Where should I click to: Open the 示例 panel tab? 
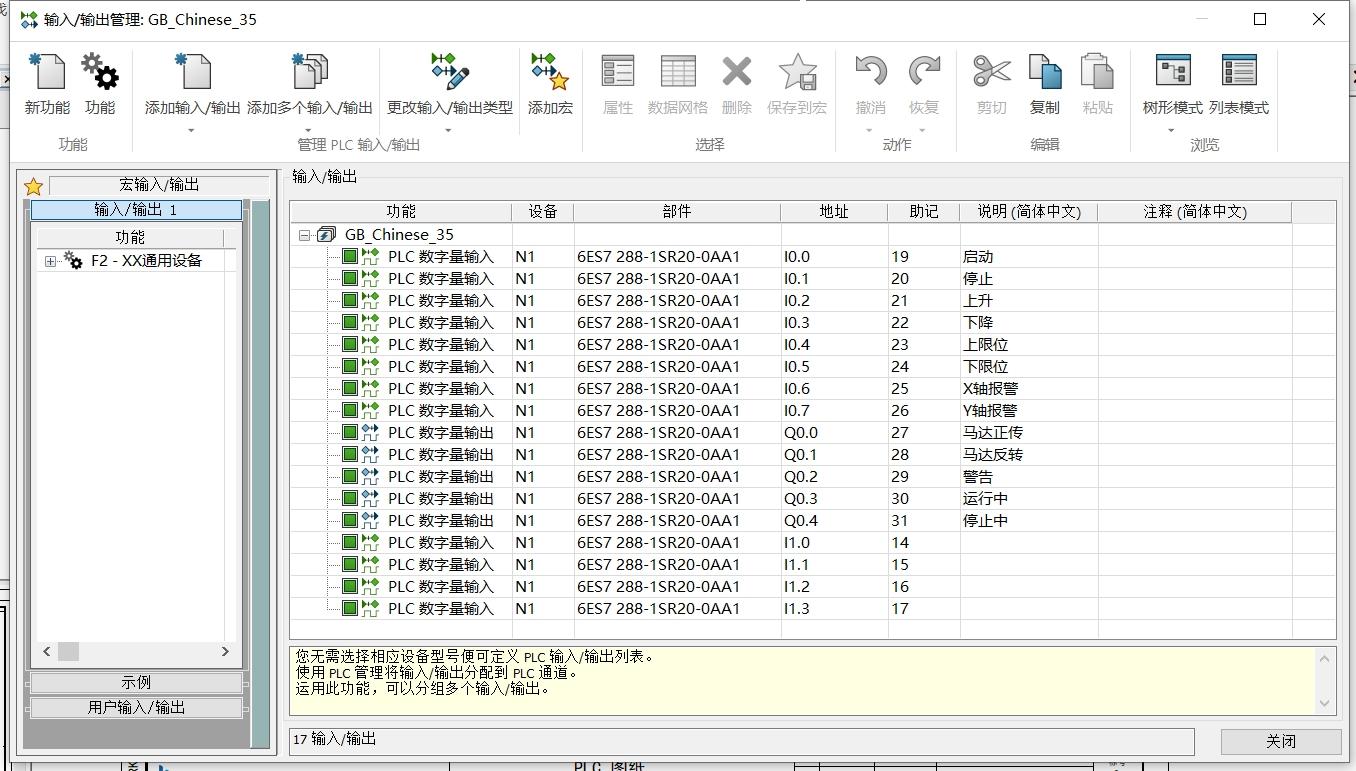[136, 683]
